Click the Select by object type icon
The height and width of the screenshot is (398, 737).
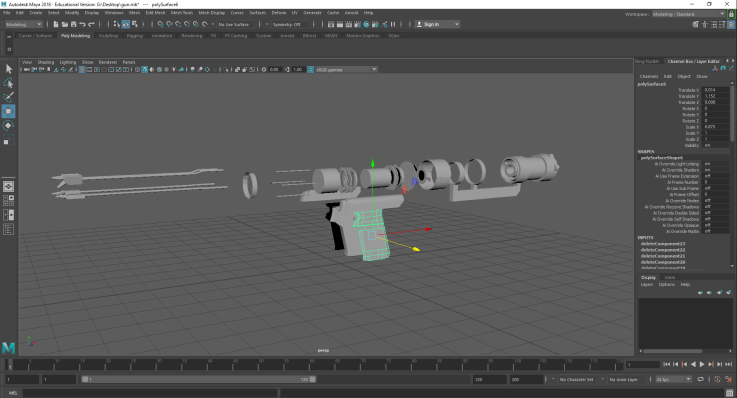tap(126, 24)
